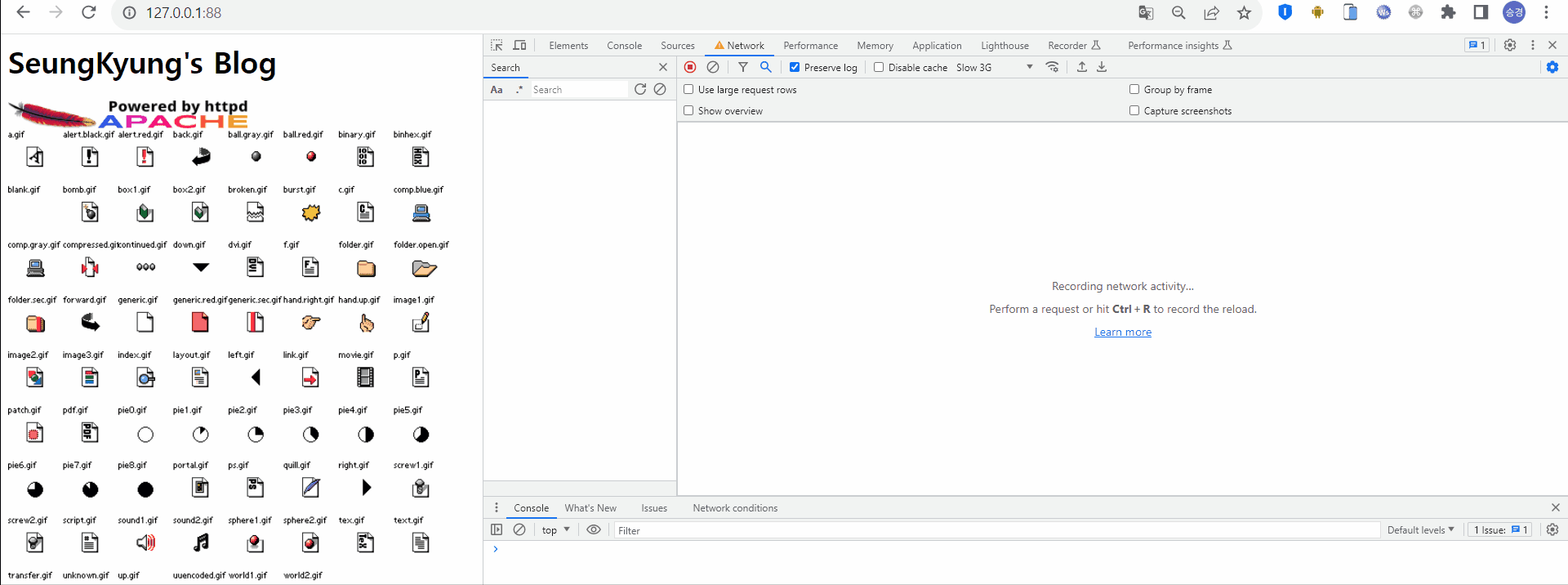Click the inspect element selector icon
The height and width of the screenshot is (585, 1568).
click(497, 45)
